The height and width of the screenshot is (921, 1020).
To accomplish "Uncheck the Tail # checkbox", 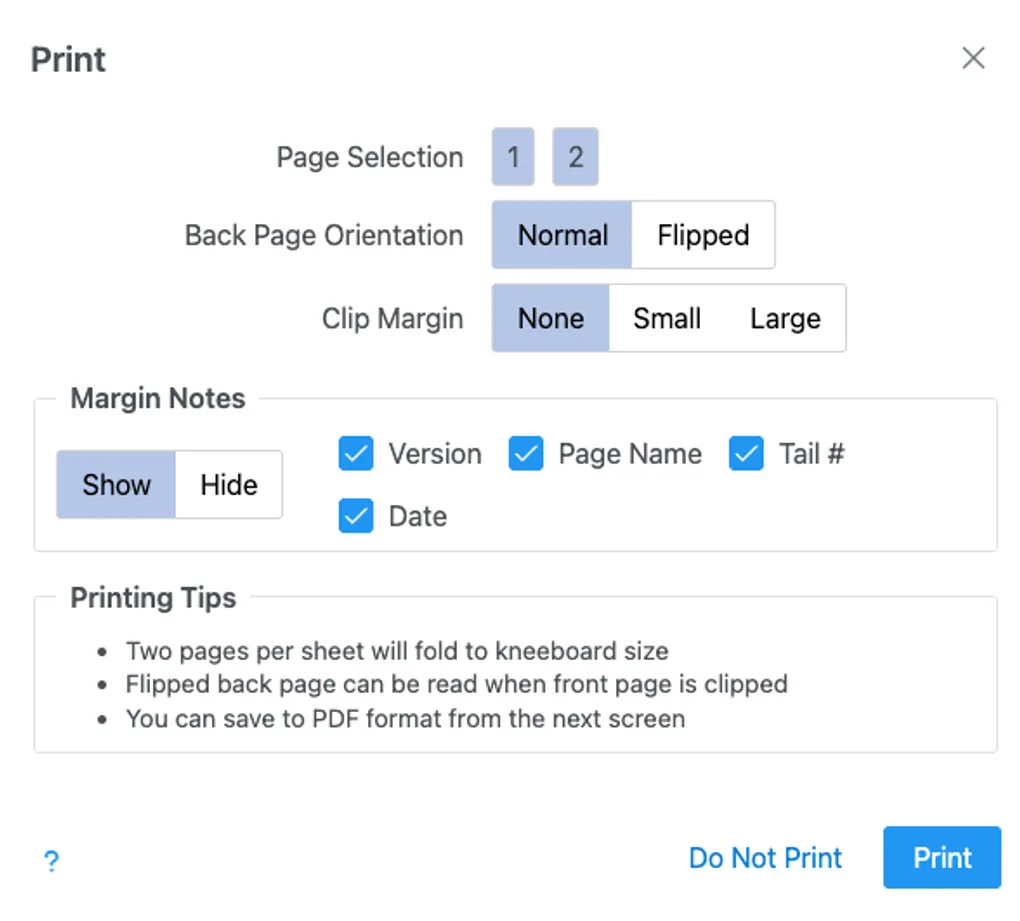I will [746, 454].
